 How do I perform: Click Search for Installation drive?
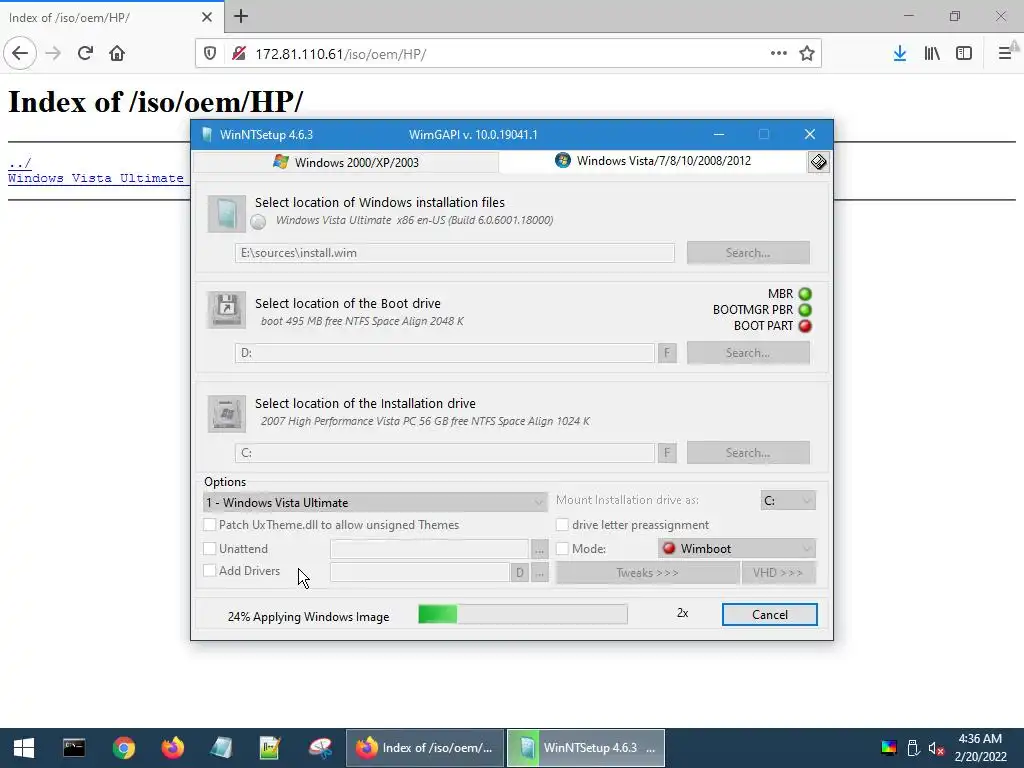pyautogui.click(x=748, y=453)
